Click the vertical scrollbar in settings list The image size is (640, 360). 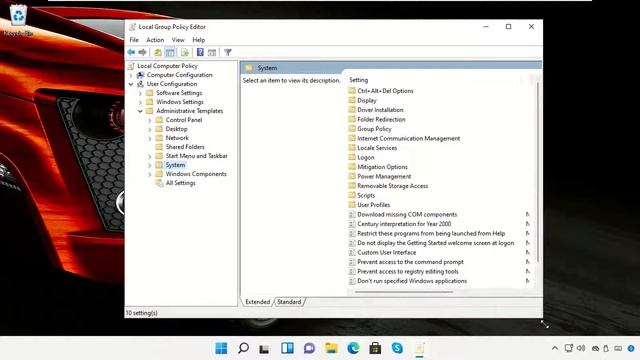coord(538,171)
